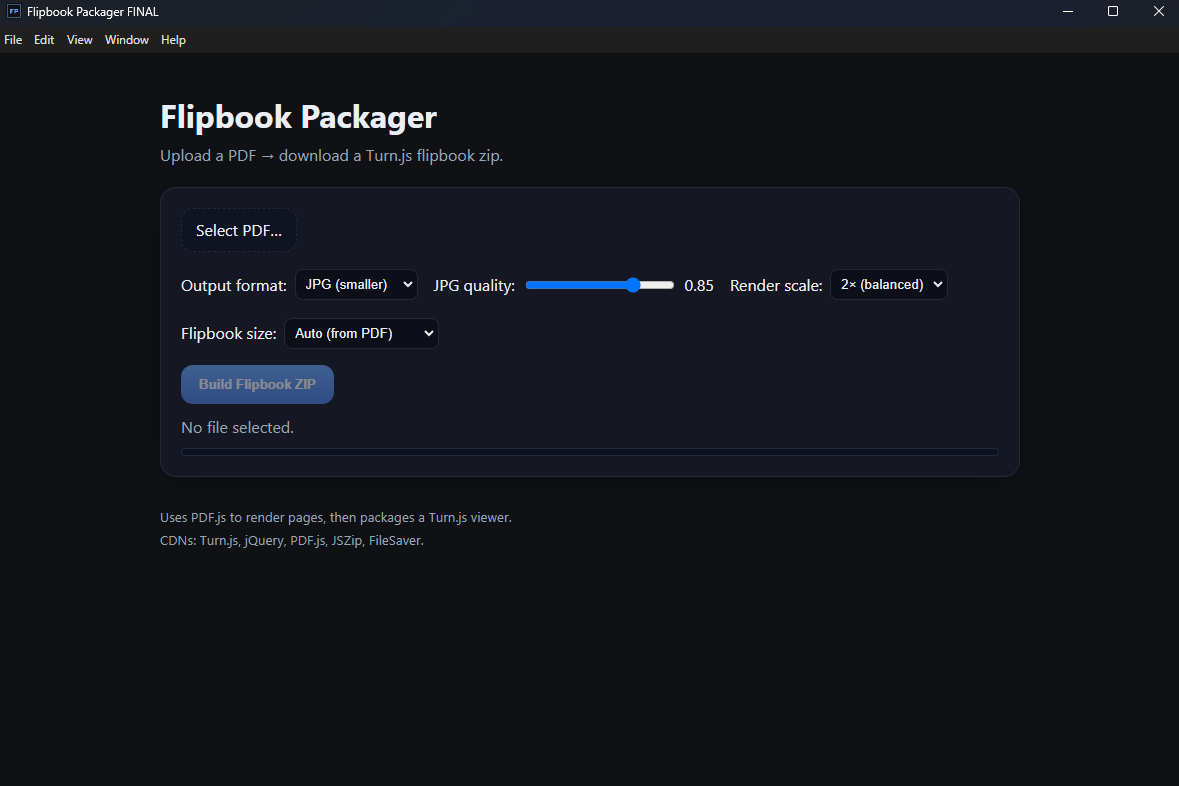Minimize the Flipbook Packager window
The height and width of the screenshot is (786, 1179).
pyautogui.click(x=1067, y=12)
